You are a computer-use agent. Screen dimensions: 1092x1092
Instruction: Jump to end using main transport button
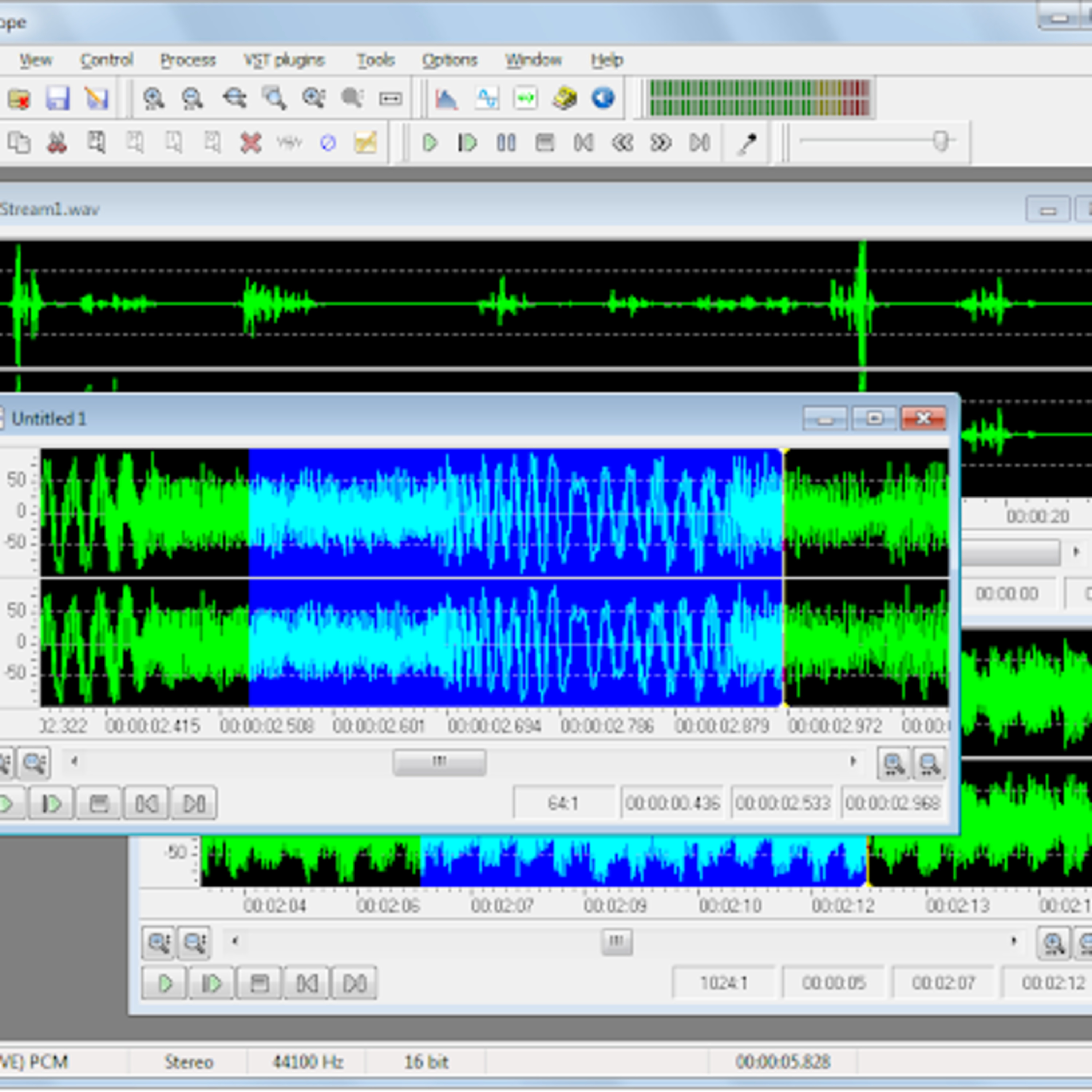click(x=700, y=142)
